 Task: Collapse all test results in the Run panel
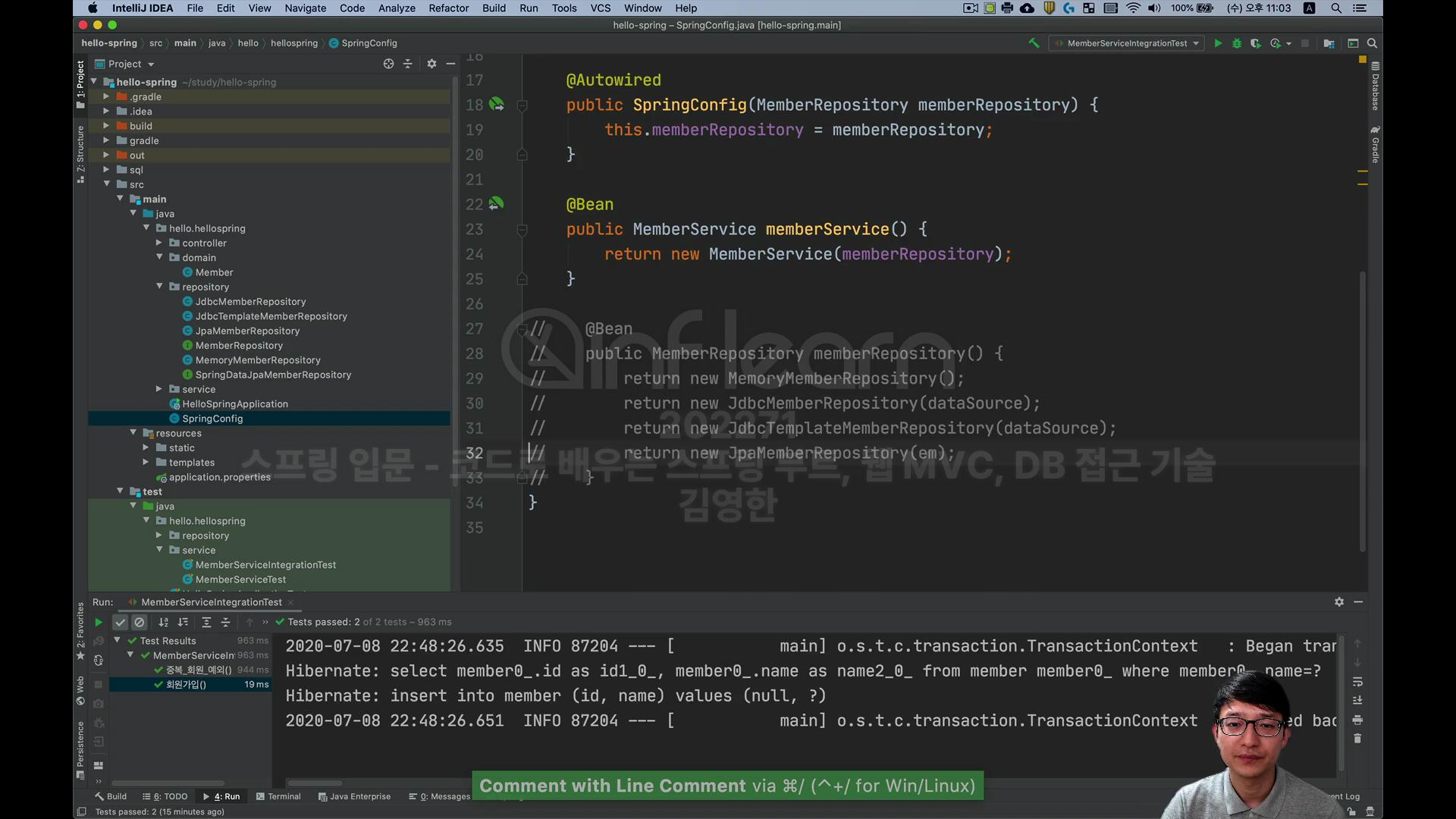pyautogui.click(x=225, y=622)
